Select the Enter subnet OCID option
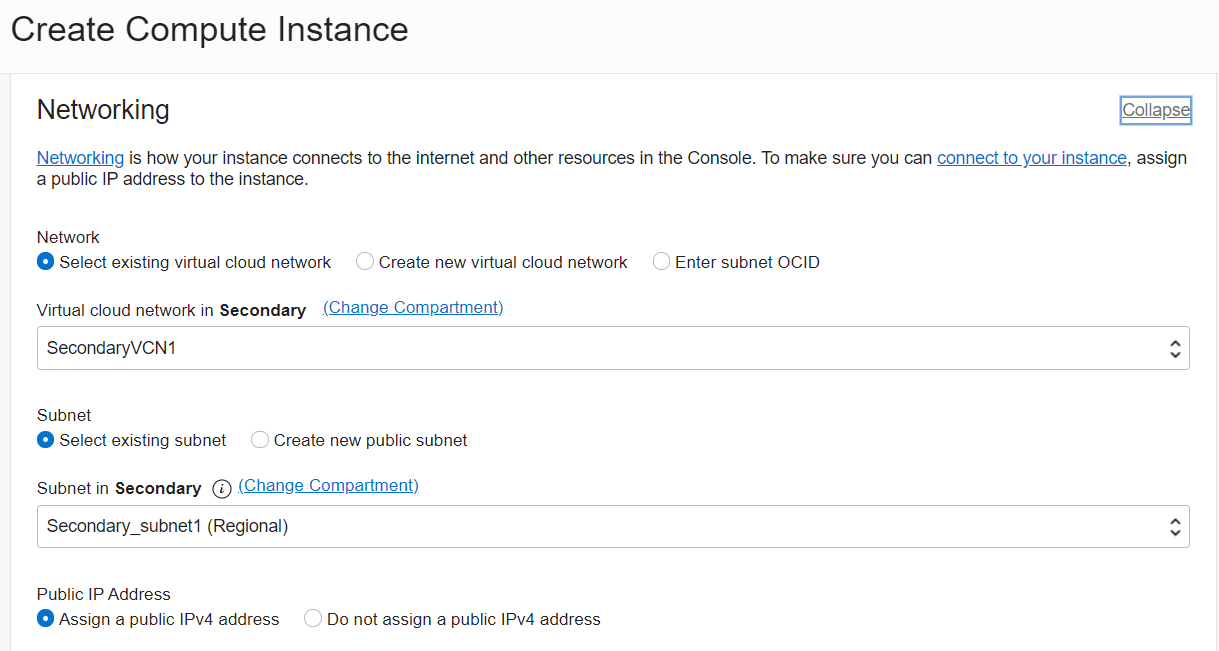Screen dimensions: 1219x651 pos(661,262)
